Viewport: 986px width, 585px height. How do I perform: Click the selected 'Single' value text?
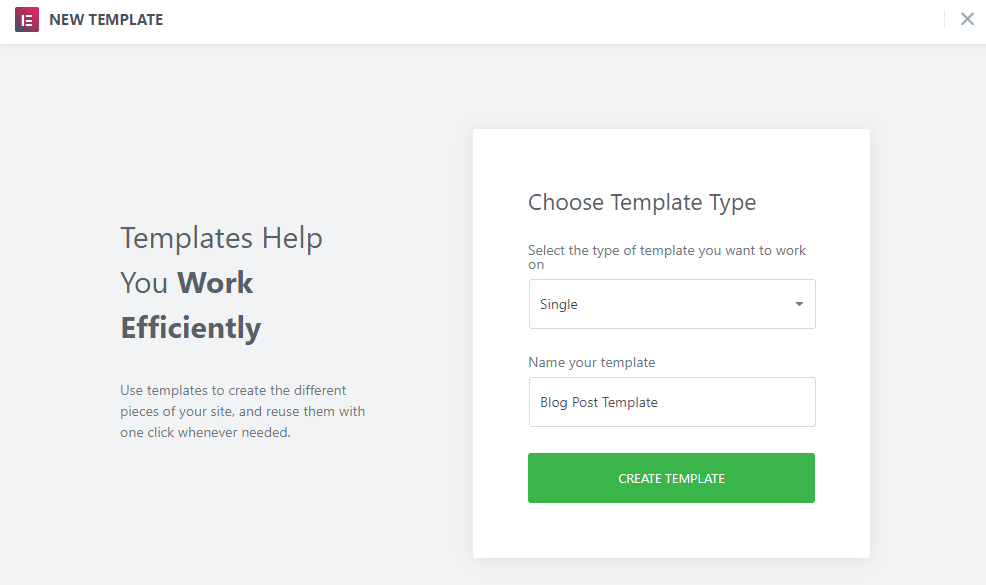point(559,305)
